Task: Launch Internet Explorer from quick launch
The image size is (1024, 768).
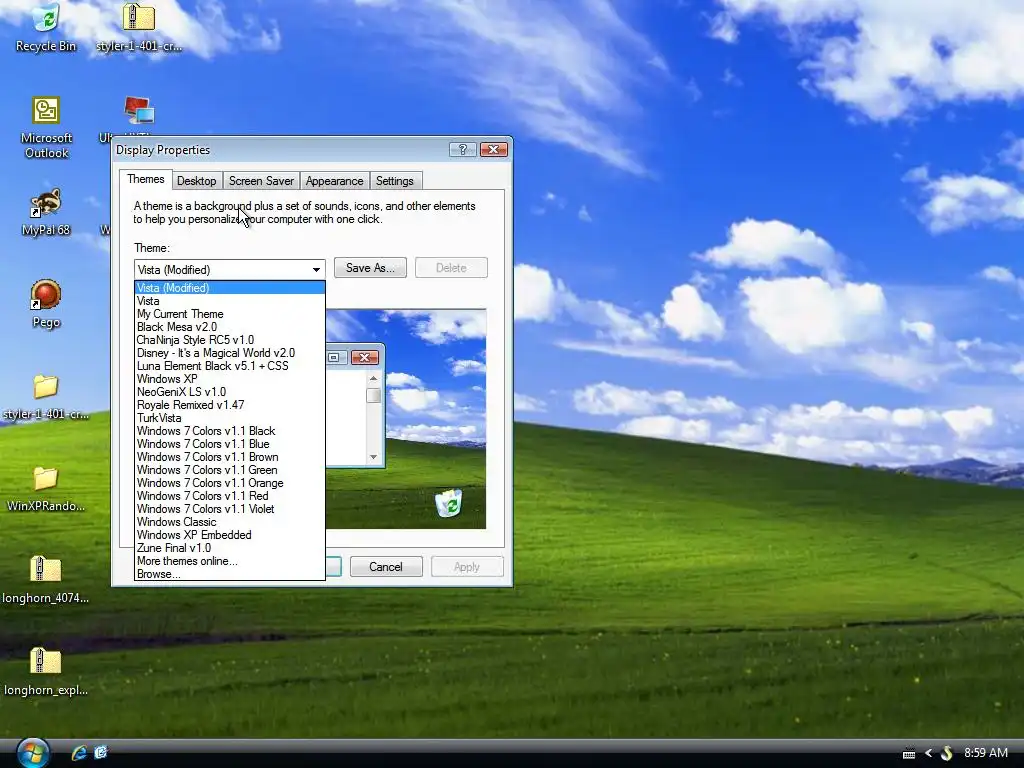Action: (79, 752)
